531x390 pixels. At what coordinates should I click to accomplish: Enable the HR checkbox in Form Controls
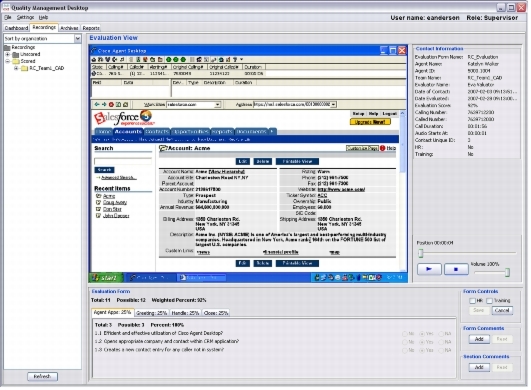coord(472,301)
